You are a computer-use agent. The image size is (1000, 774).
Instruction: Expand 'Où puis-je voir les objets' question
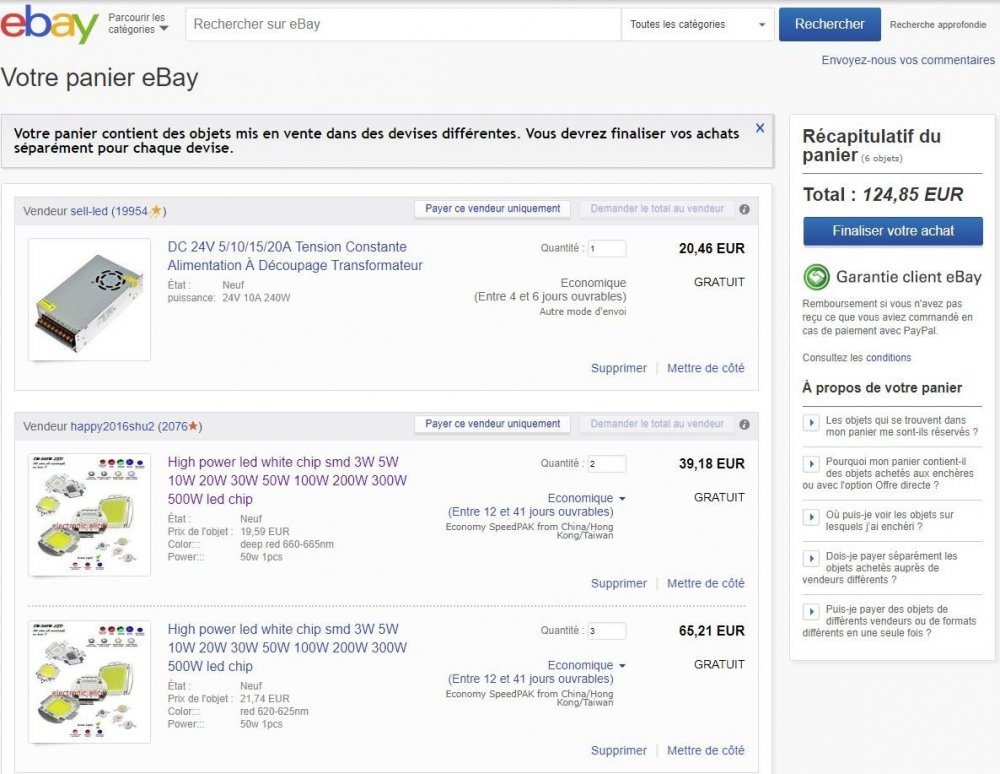pos(811,517)
